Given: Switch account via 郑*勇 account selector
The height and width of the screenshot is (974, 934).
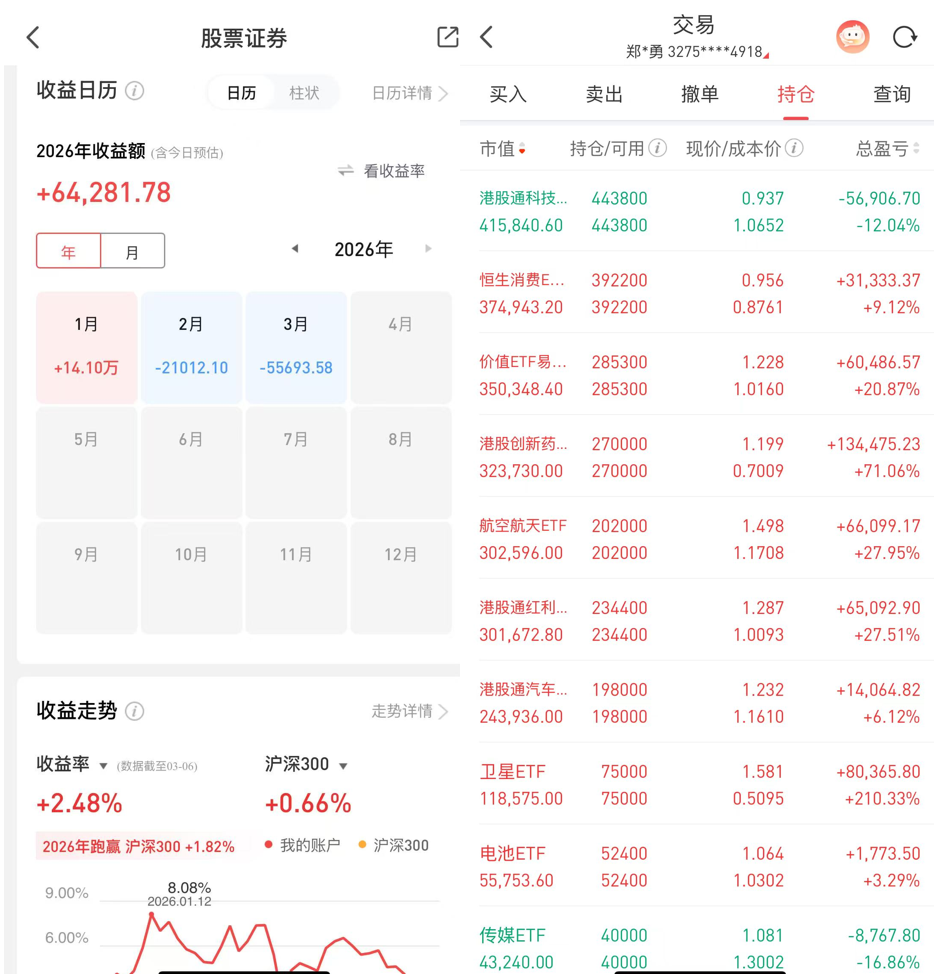Looking at the screenshot, I should point(697,52).
